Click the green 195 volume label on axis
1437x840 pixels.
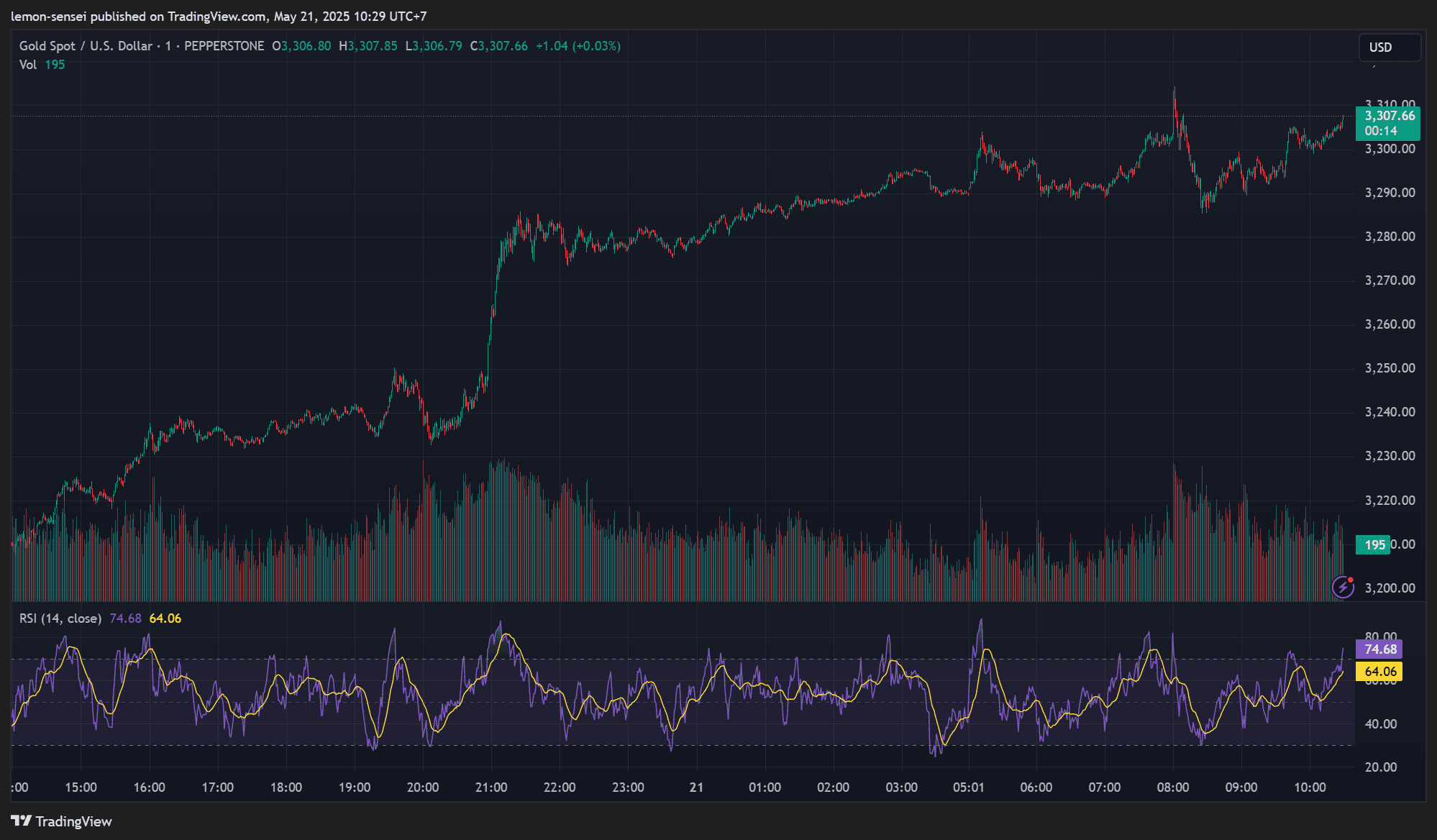point(1374,544)
